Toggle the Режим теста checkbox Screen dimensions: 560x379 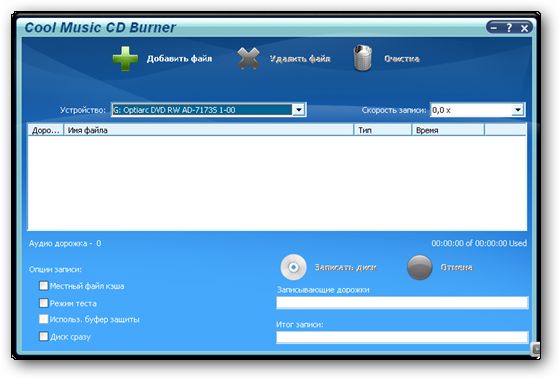point(44,303)
